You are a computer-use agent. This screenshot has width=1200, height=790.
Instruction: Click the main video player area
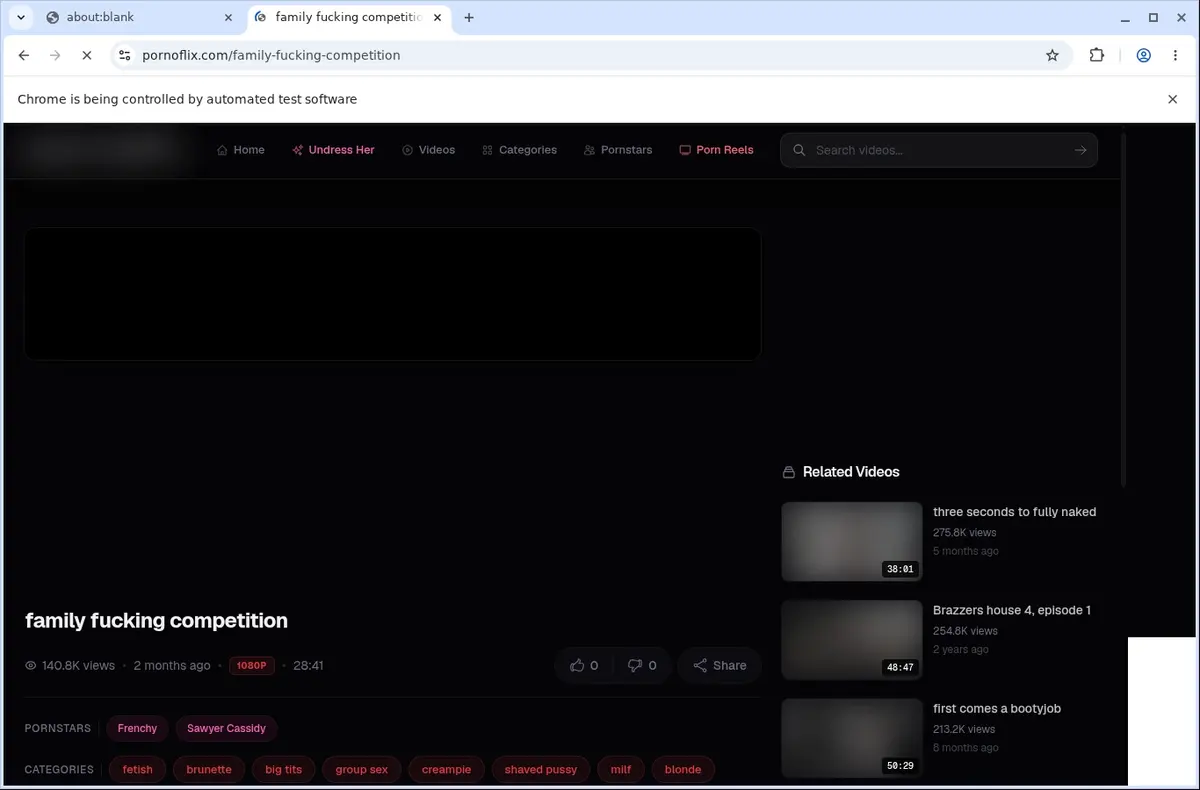pos(392,294)
